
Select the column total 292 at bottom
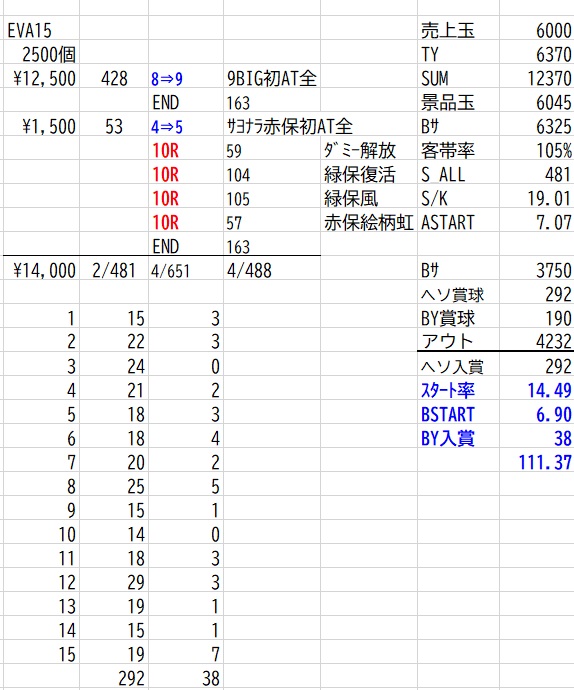point(131,678)
